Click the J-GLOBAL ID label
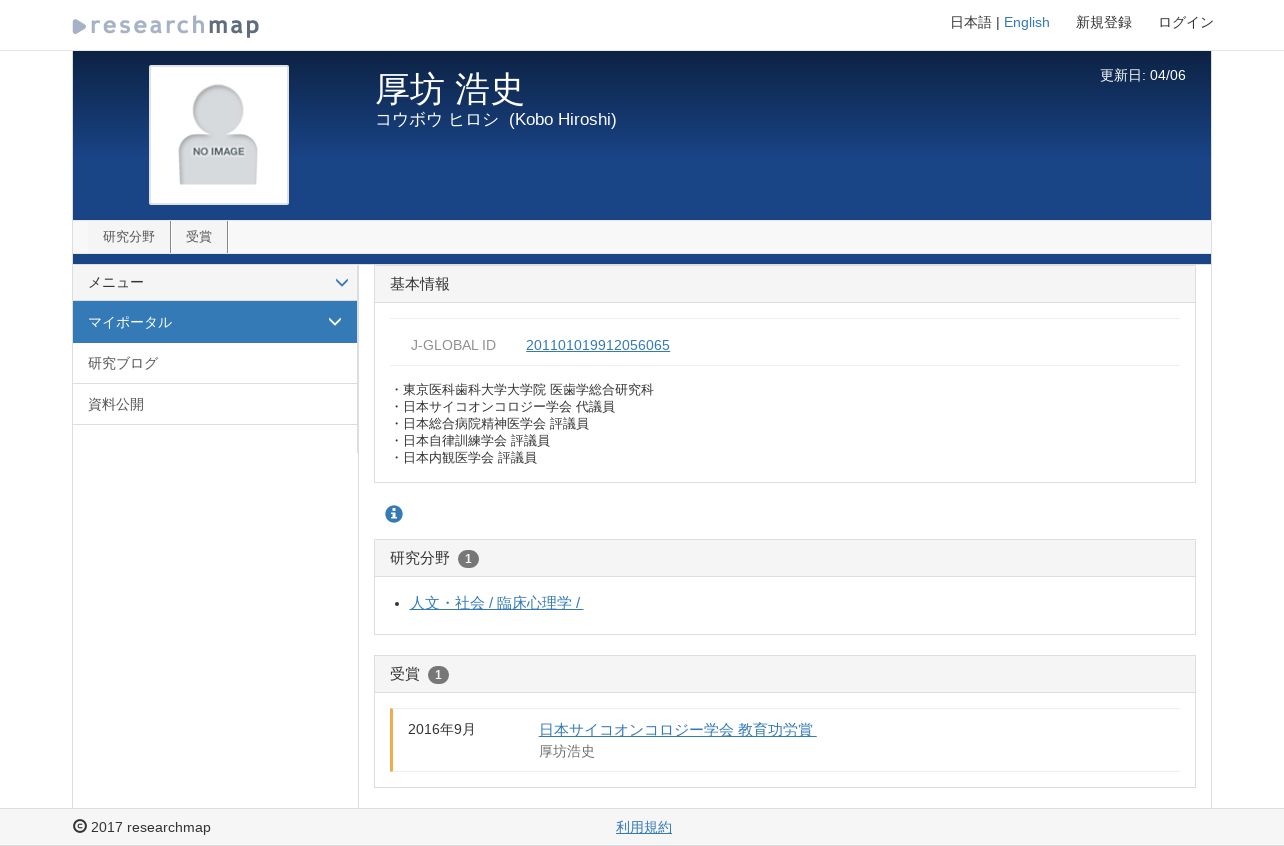Viewport: 1284px width, 846px height. [x=453, y=345]
